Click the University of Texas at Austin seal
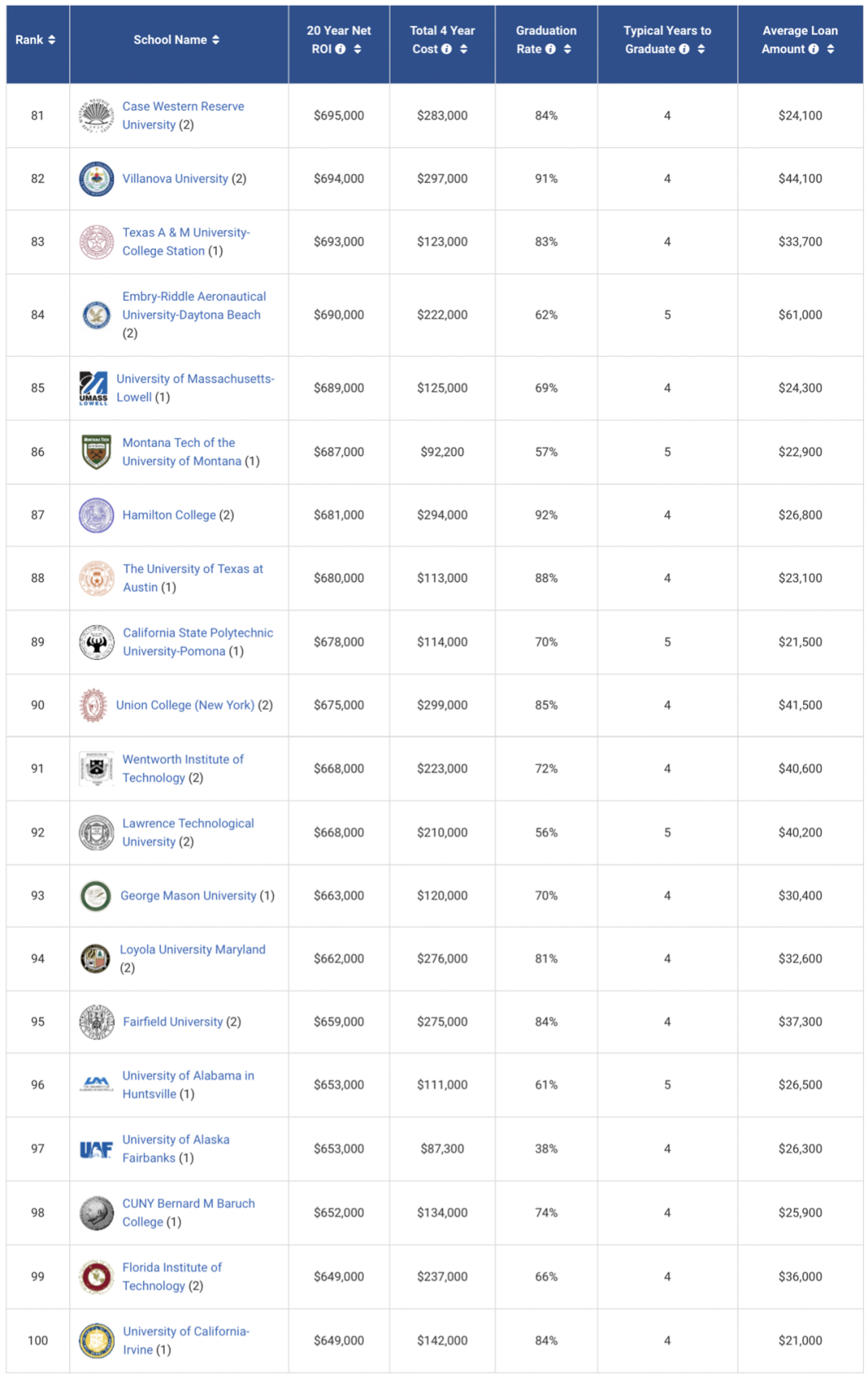The width and height of the screenshot is (868, 1377). click(96, 578)
